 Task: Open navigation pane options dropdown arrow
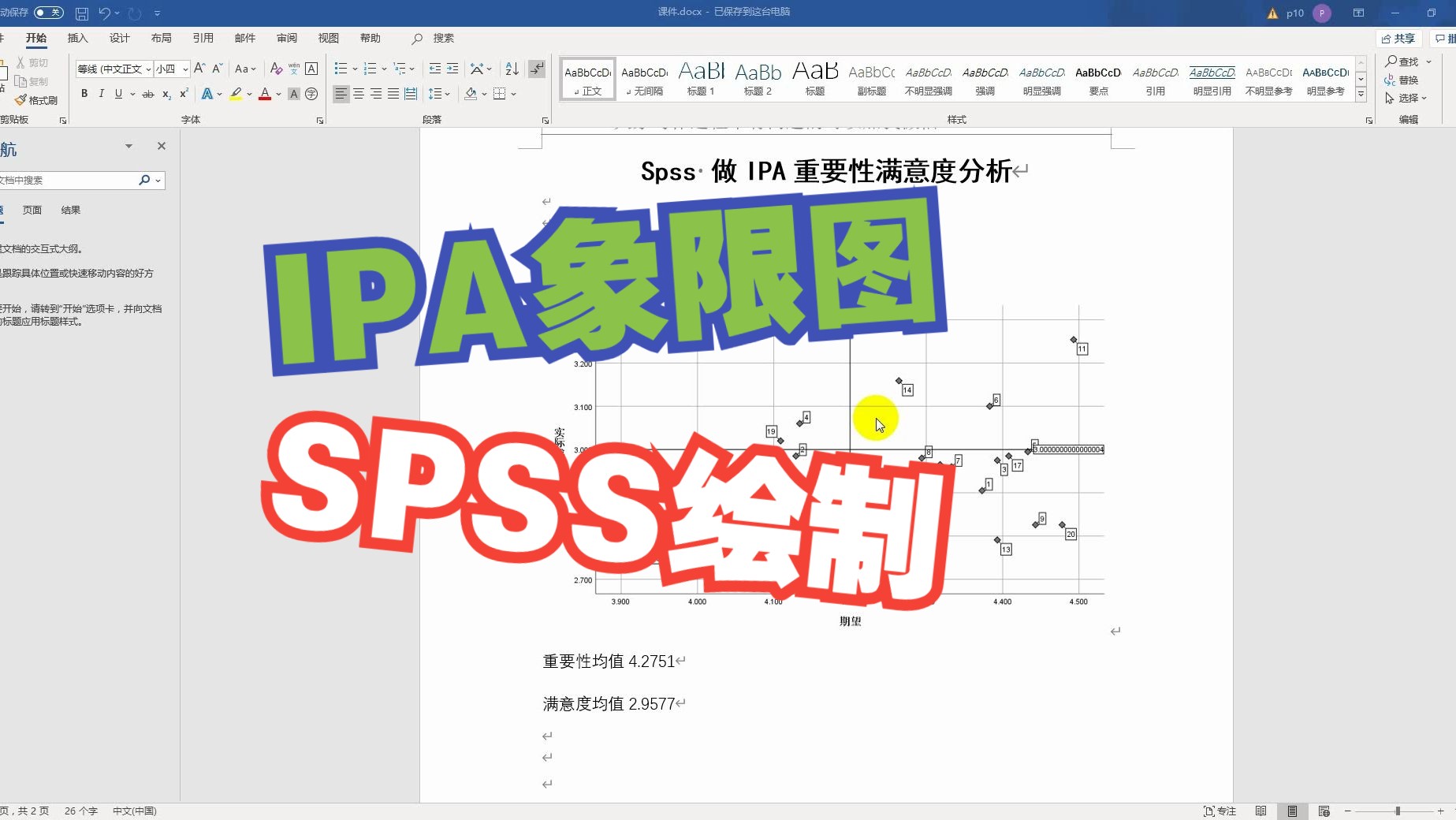128,146
